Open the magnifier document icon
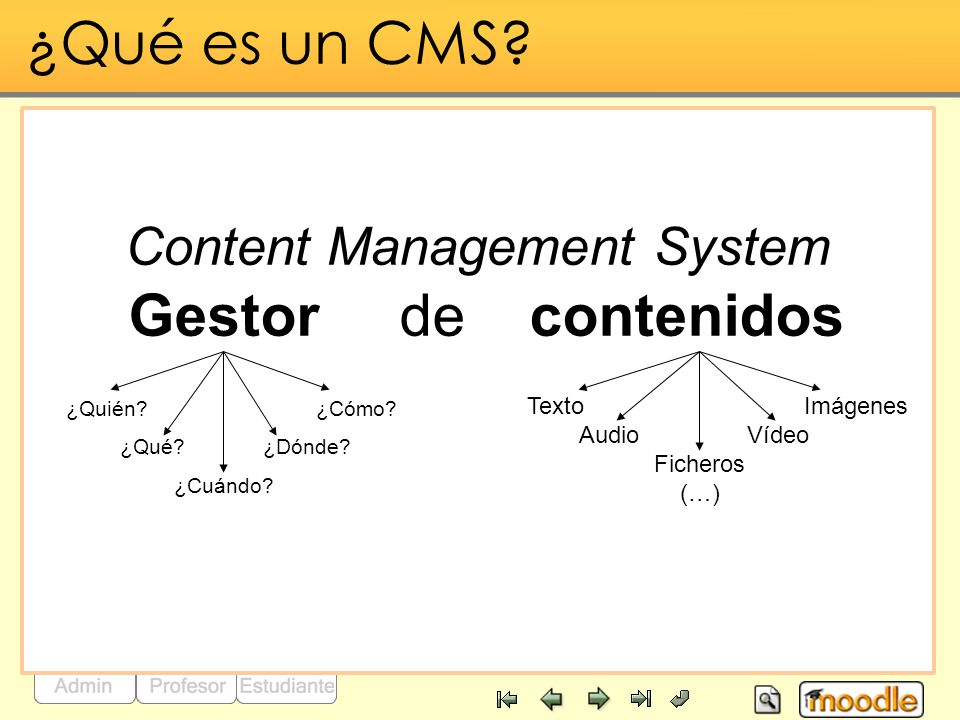This screenshot has width=960, height=720. 767,699
